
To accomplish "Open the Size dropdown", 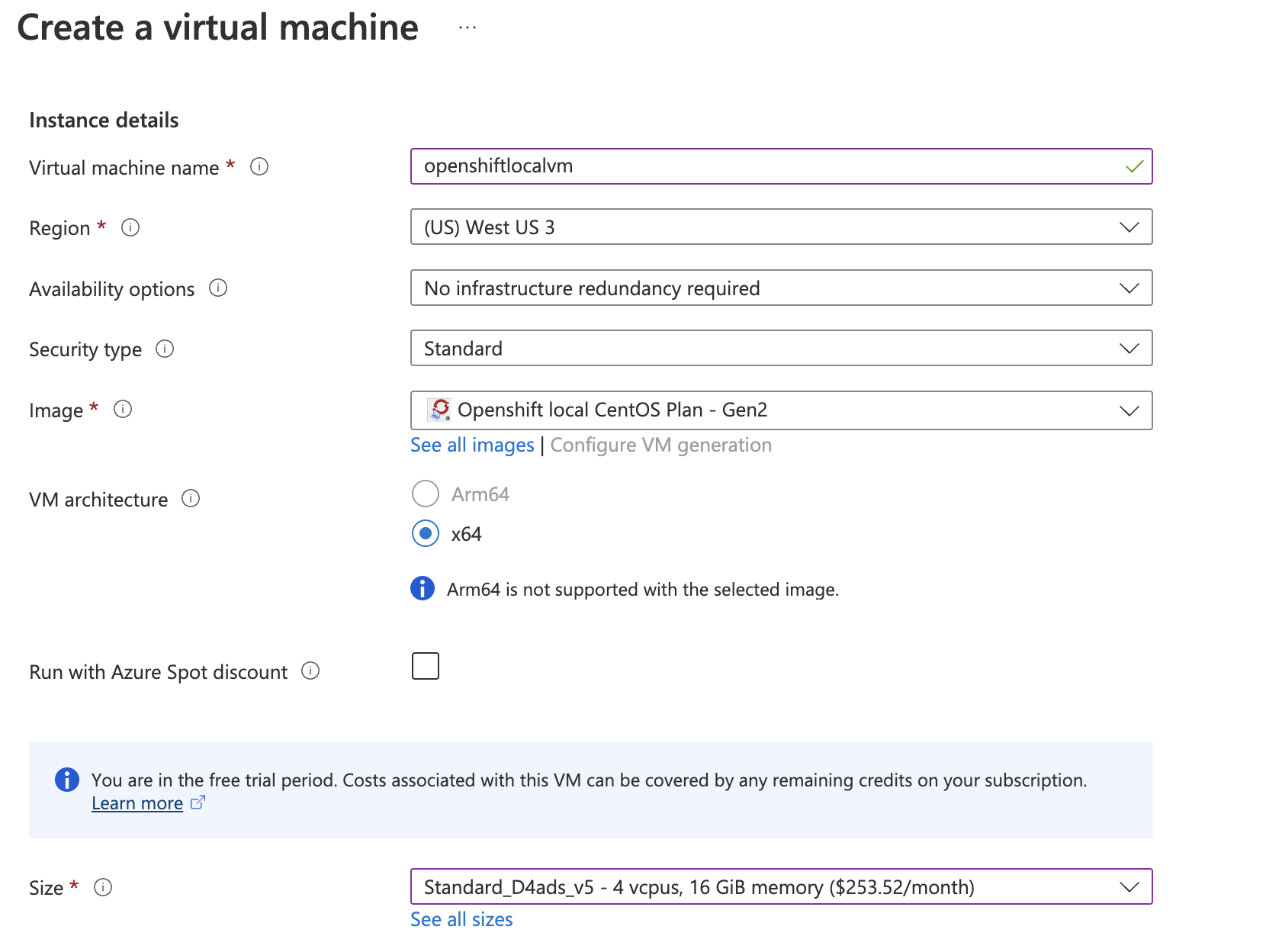I will pyautogui.click(x=781, y=886).
